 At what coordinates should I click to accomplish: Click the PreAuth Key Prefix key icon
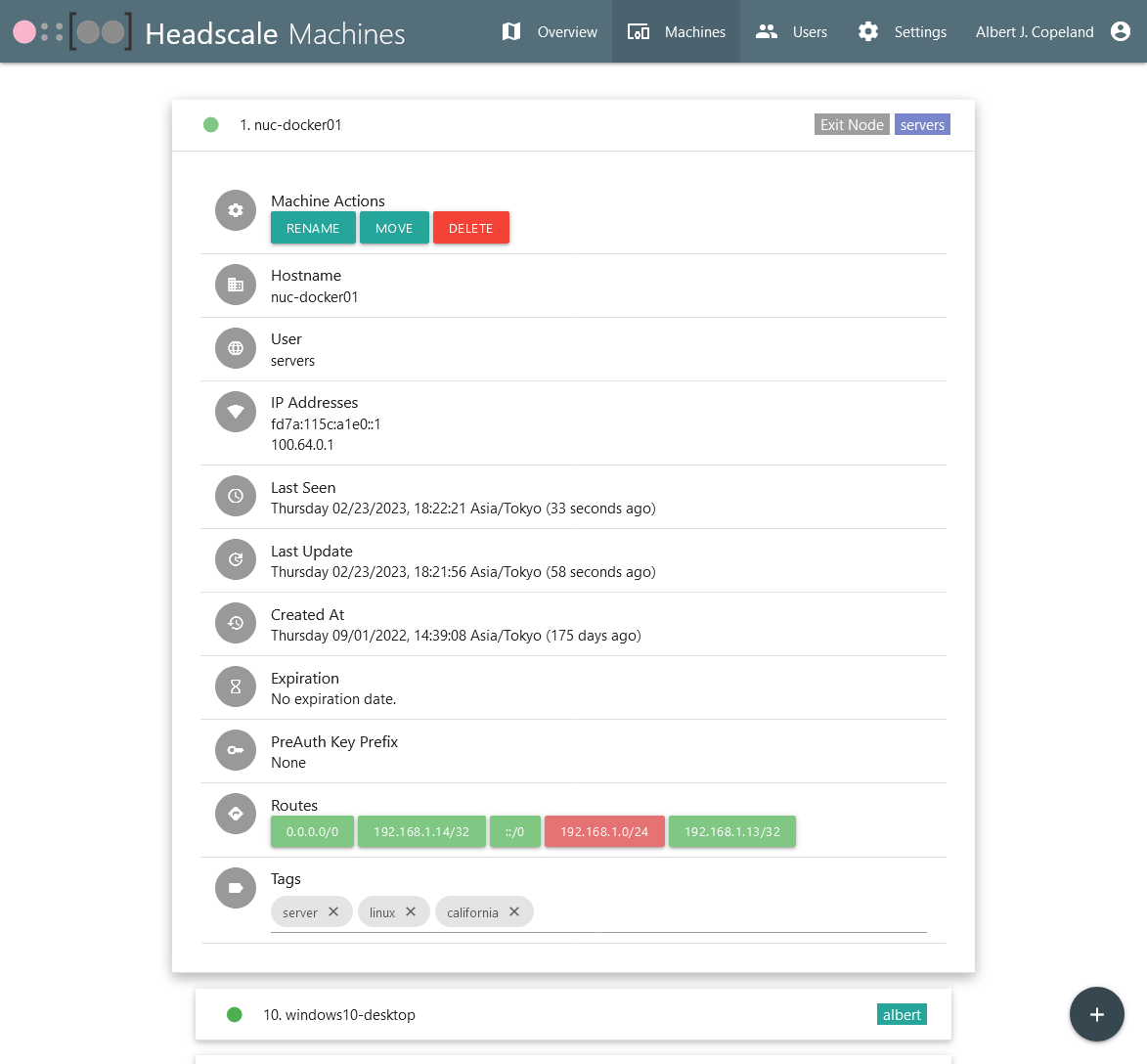(x=236, y=751)
